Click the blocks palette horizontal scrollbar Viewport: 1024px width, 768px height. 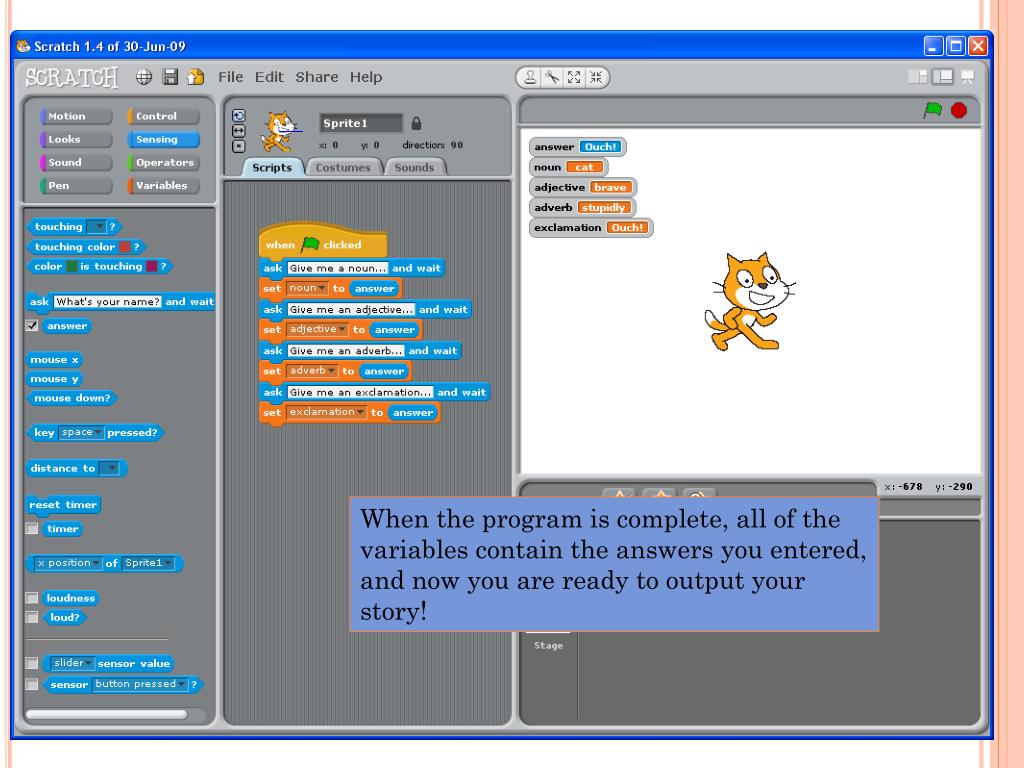106,714
